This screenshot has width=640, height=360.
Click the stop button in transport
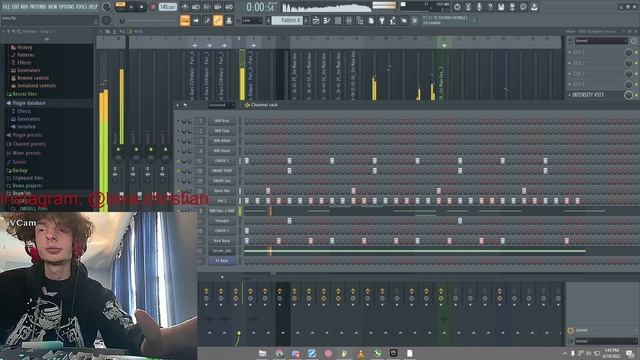pyautogui.click(x=142, y=7)
